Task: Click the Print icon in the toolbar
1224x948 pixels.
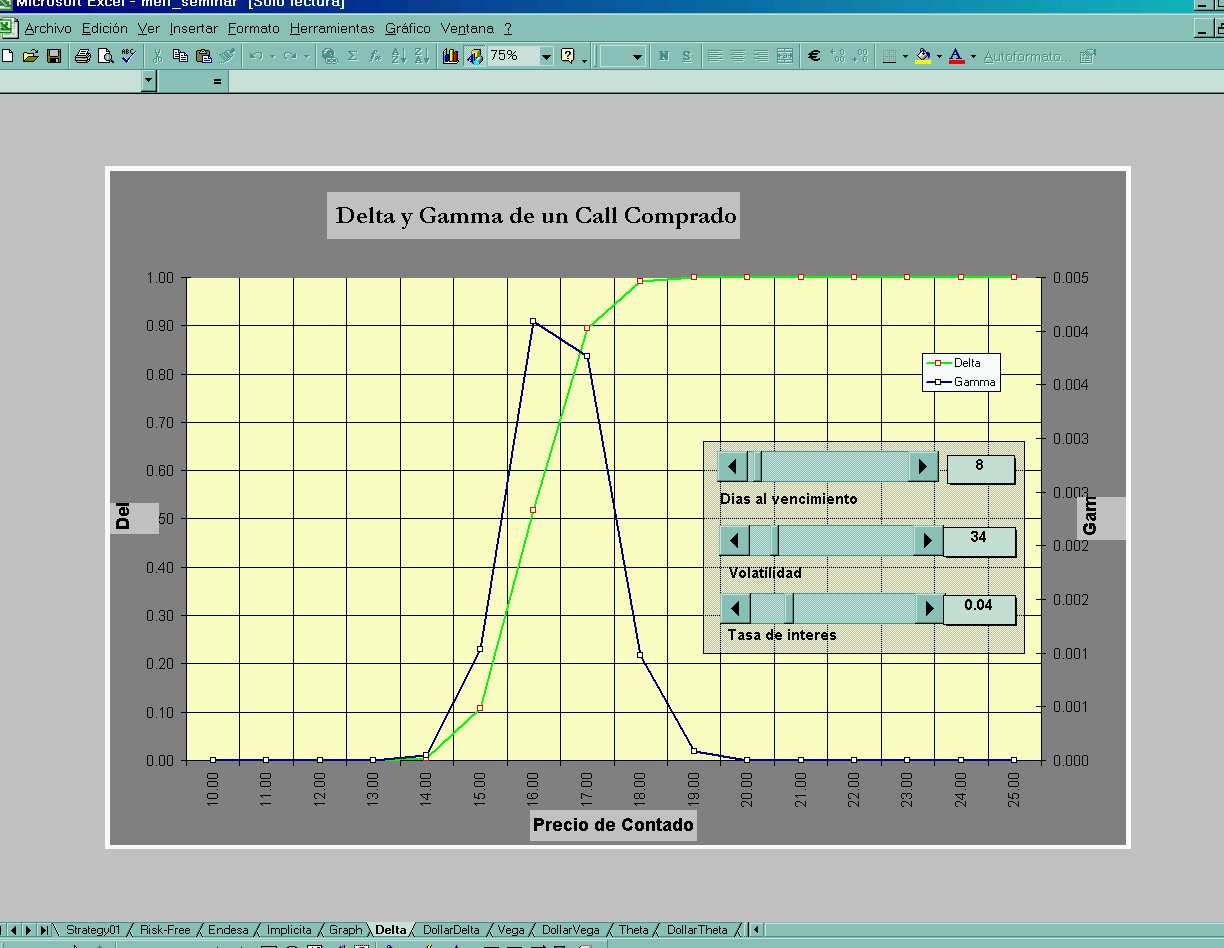Action: 83,56
